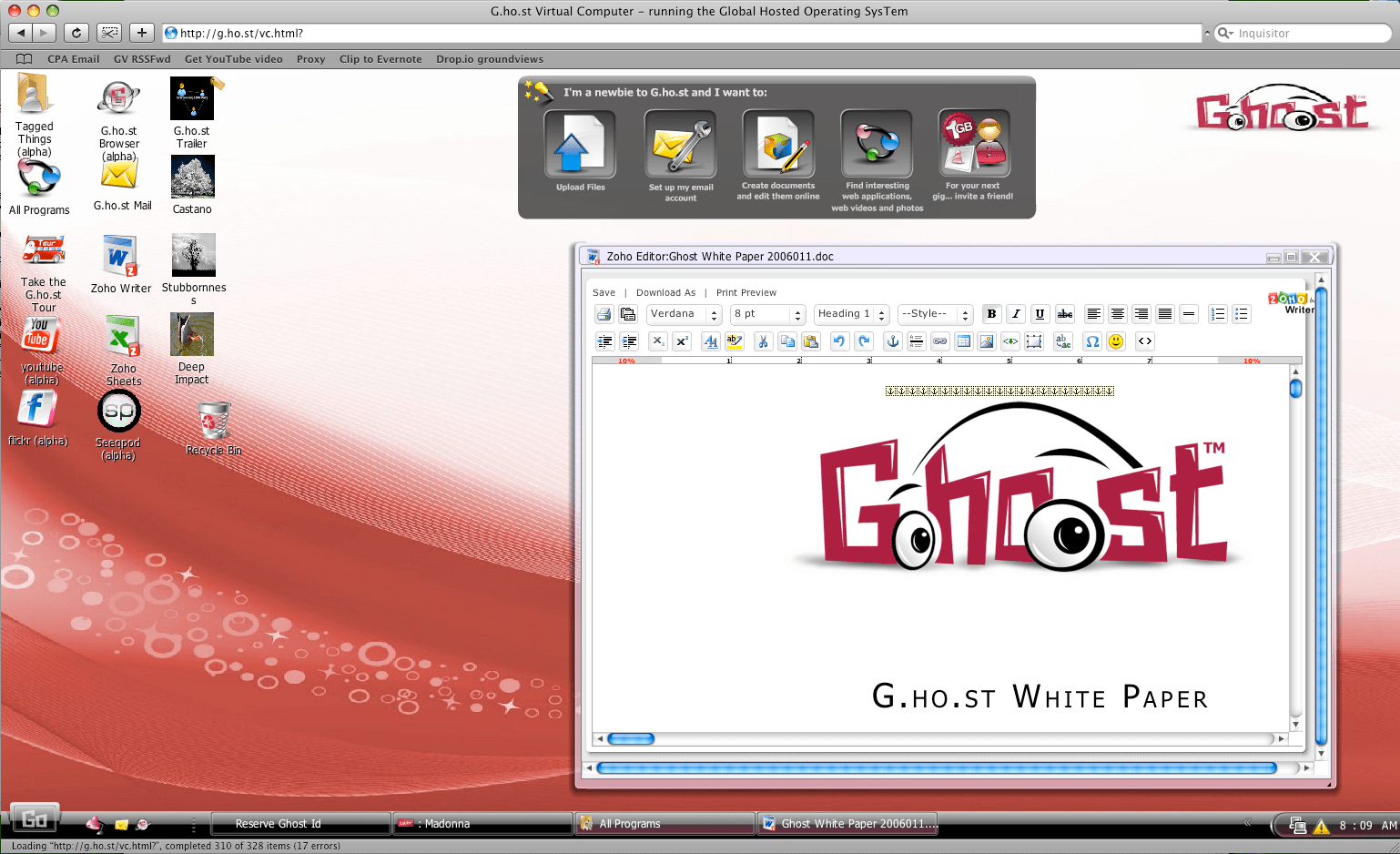This screenshot has height=854, width=1400.
Task: Undo the last edit
Action: 839,341
